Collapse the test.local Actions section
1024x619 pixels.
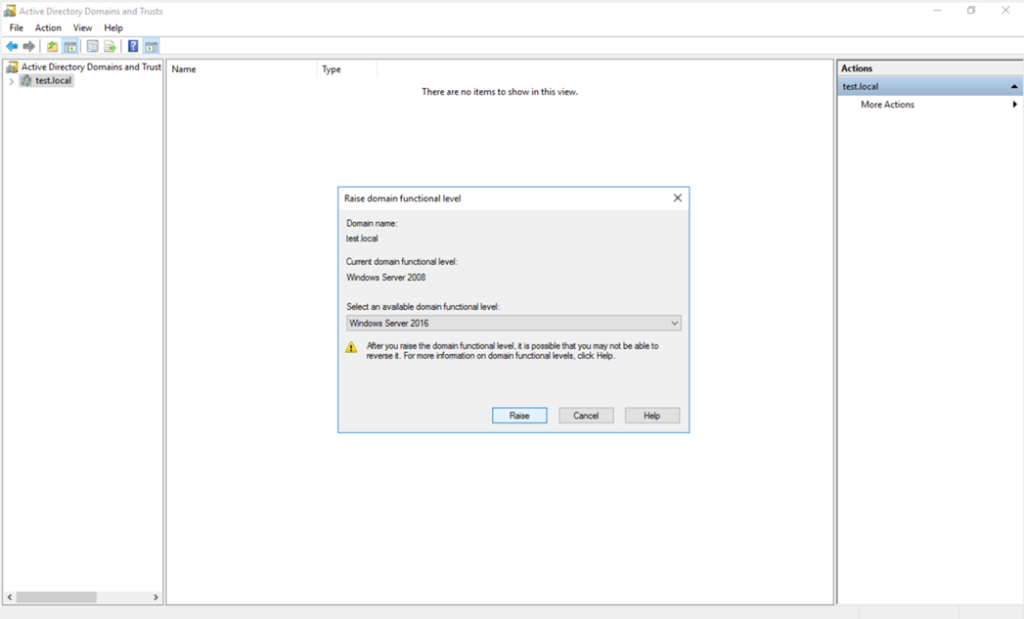1014,86
